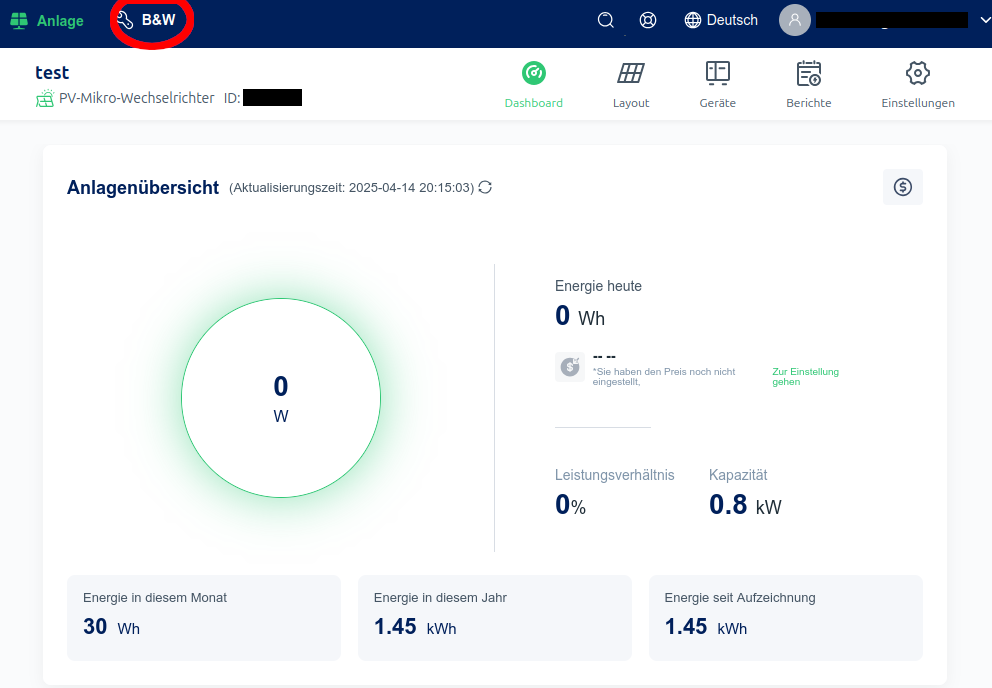Viewport: 992px width, 688px height.
Task: Switch to the Layout tab
Action: pyautogui.click(x=631, y=85)
